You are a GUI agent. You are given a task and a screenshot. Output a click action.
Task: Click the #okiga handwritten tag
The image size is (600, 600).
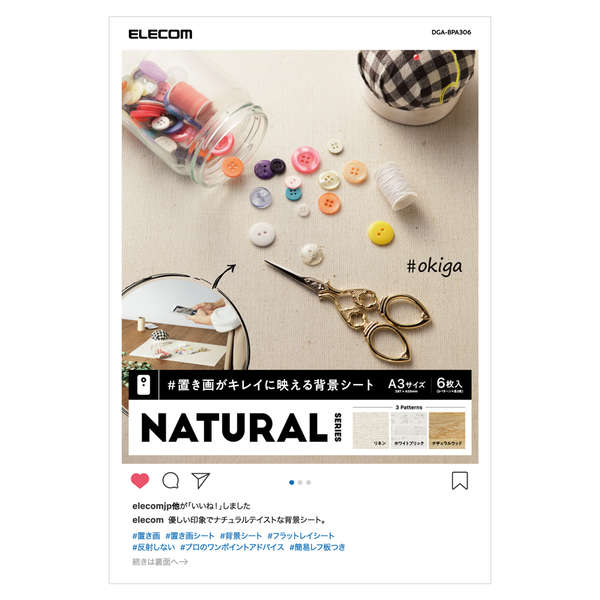tap(434, 267)
